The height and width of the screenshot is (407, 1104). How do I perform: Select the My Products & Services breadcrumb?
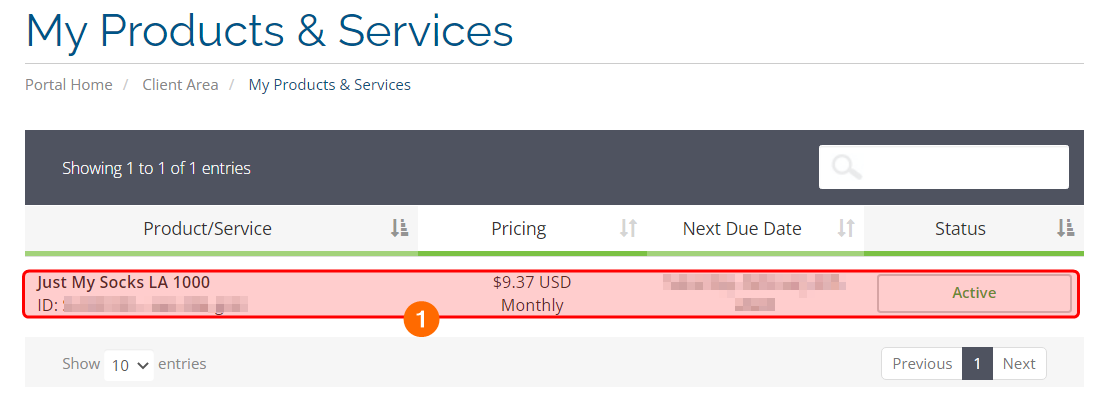pos(329,85)
